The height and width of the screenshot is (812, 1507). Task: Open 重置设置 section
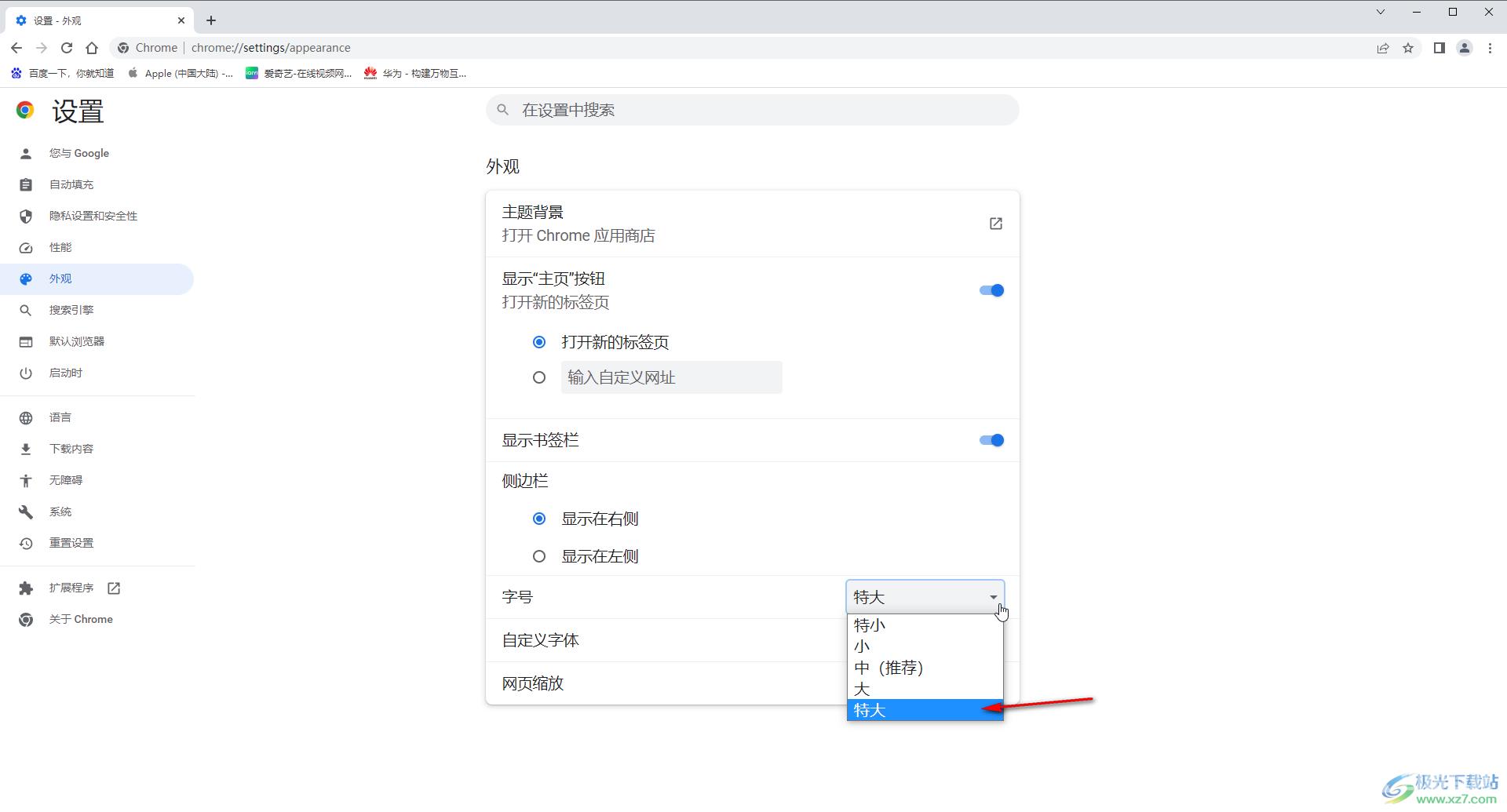coord(97,543)
